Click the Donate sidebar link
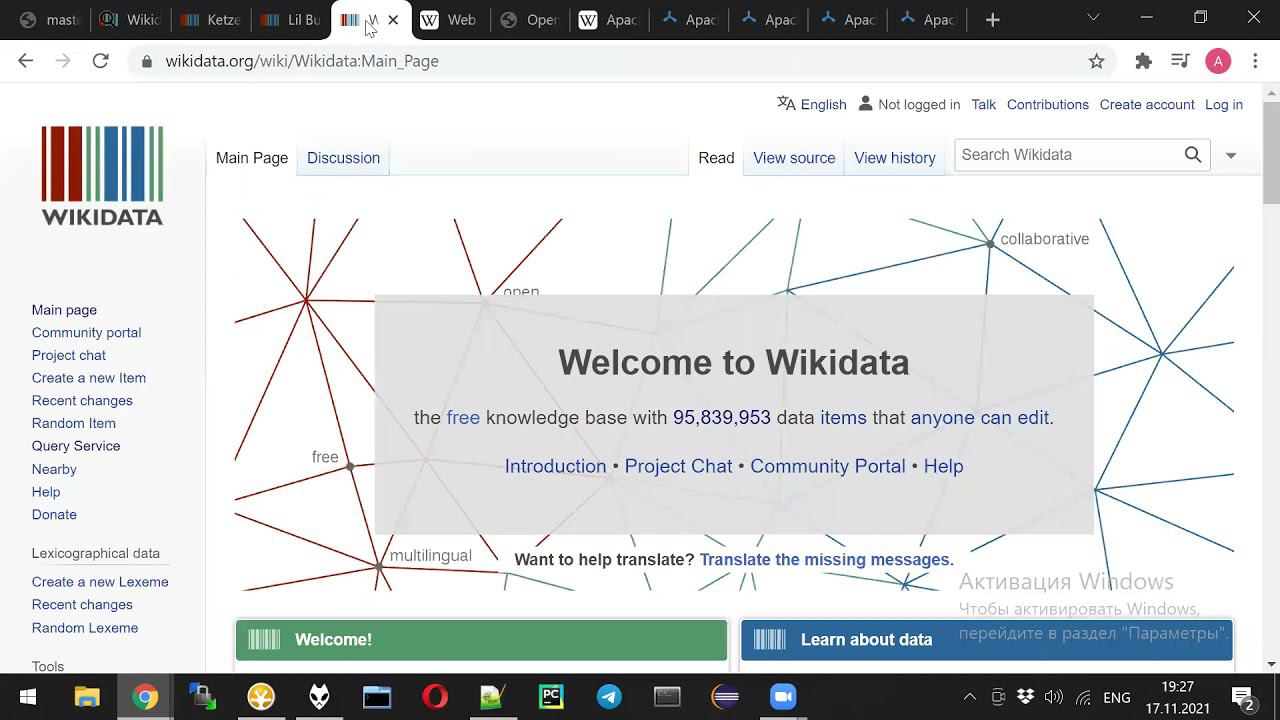 click(x=54, y=514)
